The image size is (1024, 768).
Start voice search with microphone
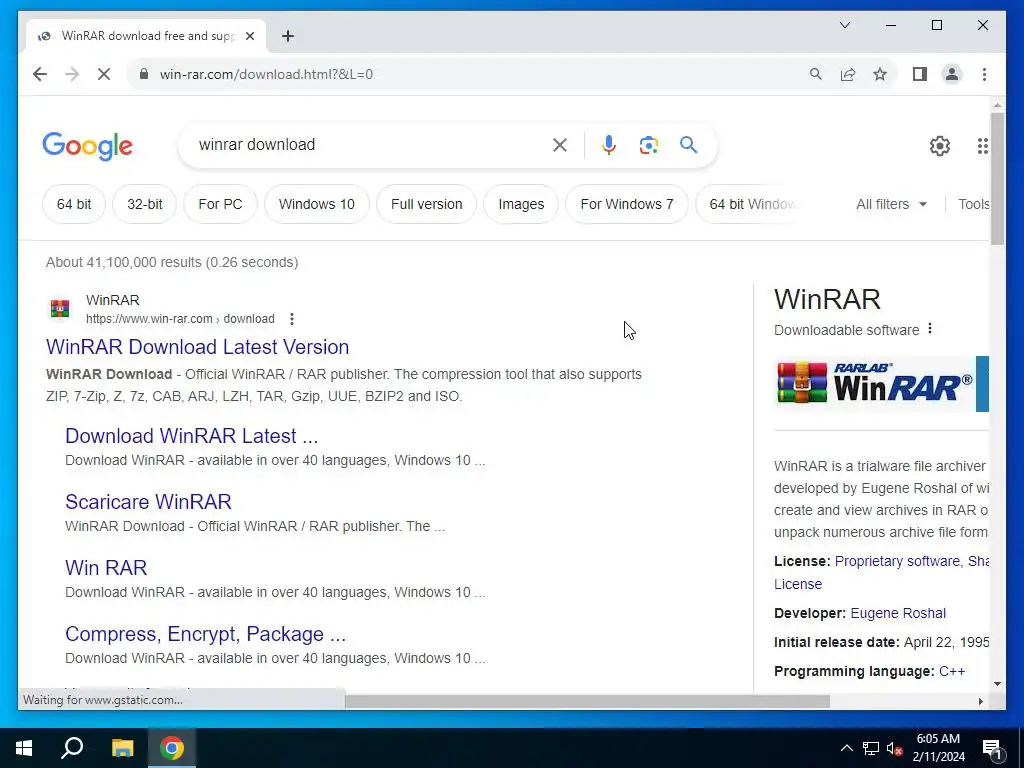[609, 145]
